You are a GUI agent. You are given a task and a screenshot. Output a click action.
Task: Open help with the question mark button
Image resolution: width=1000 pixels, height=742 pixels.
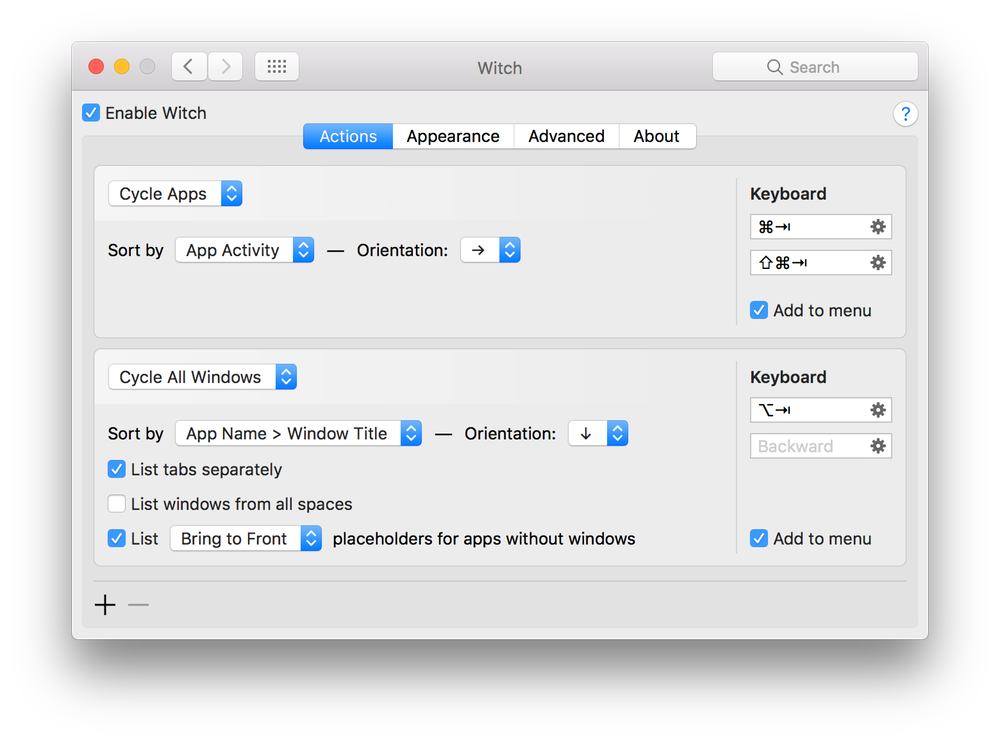(x=905, y=114)
